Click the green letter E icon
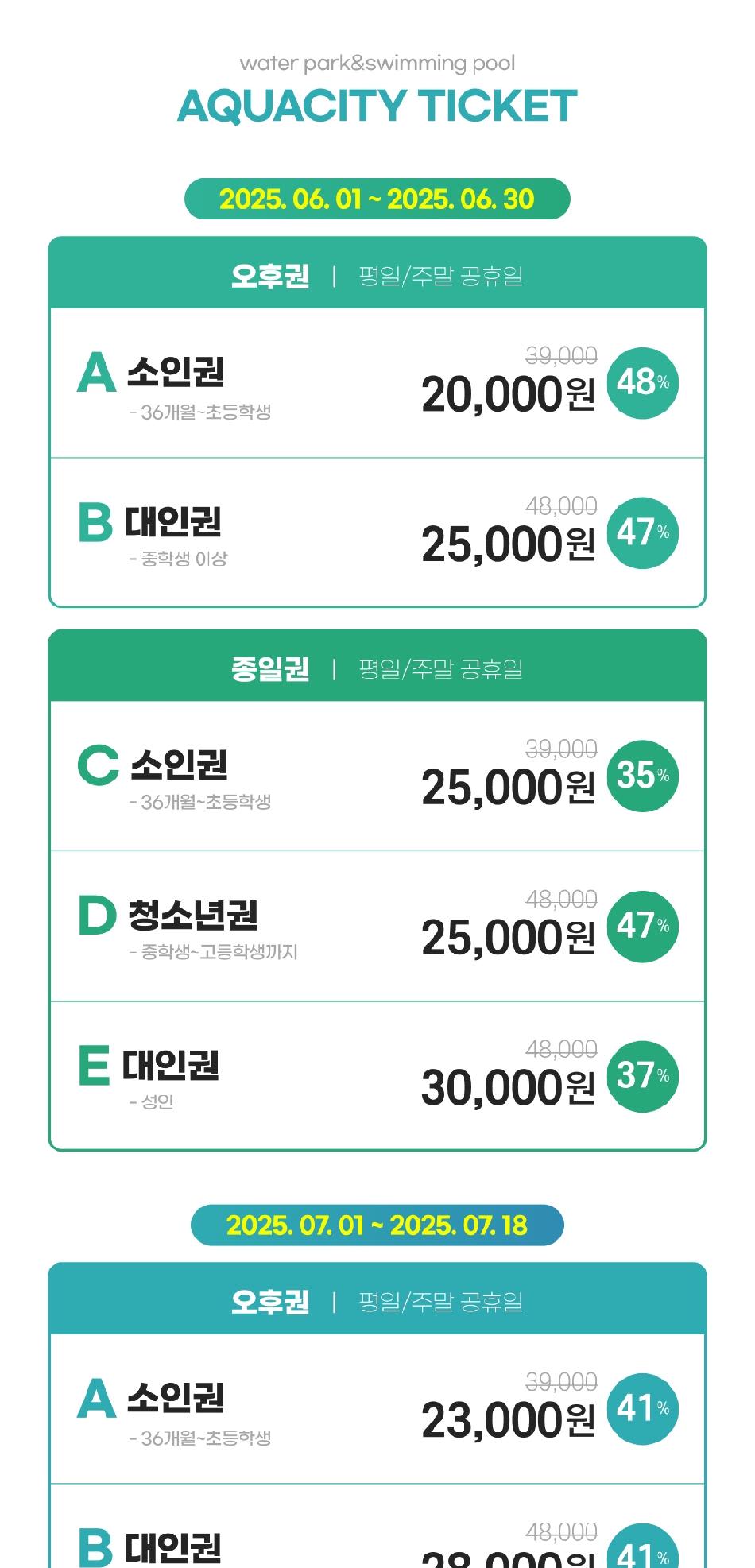 click(94, 1066)
